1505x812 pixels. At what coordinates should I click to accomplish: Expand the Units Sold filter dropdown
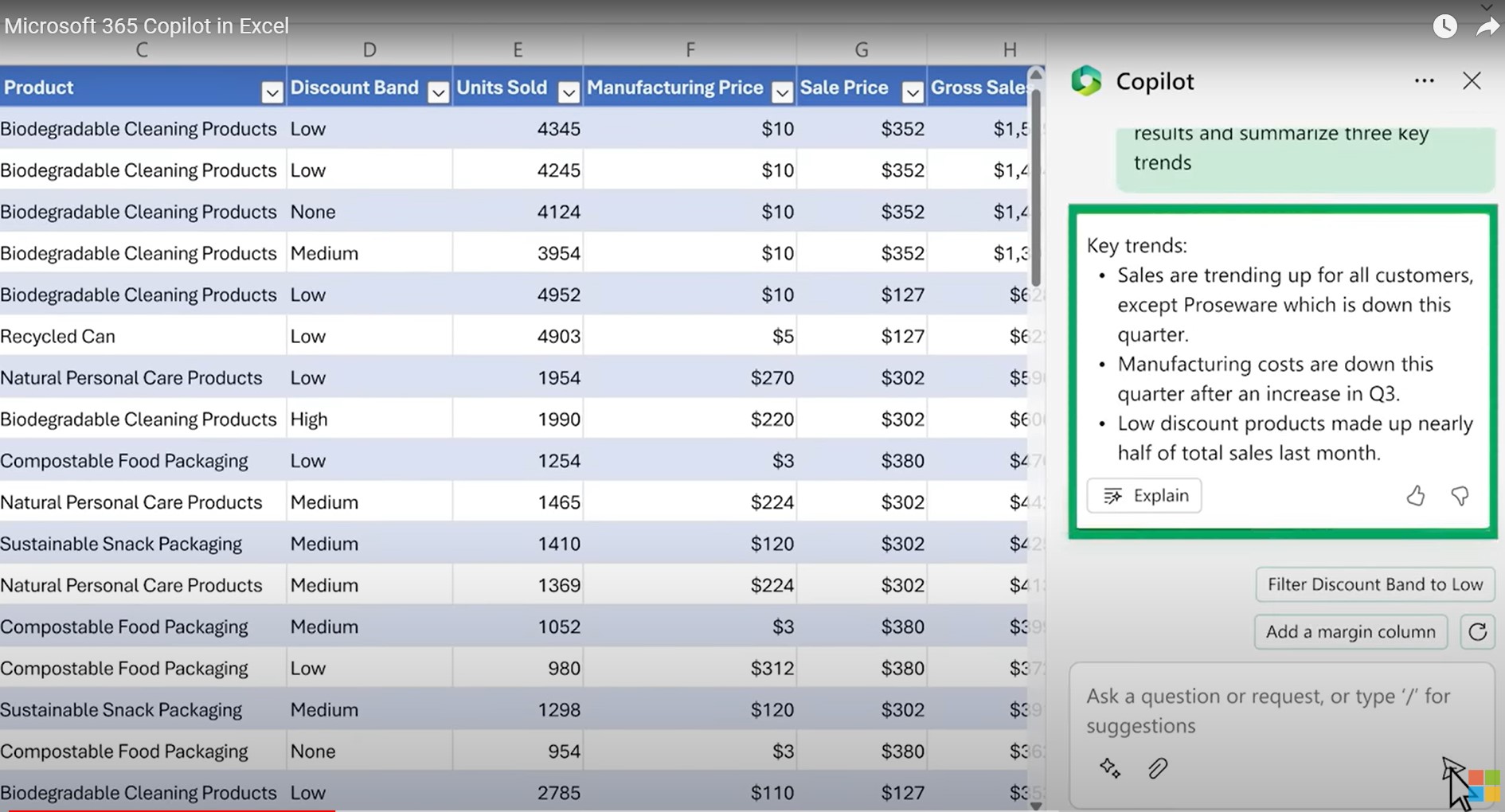tap(569, 92)
